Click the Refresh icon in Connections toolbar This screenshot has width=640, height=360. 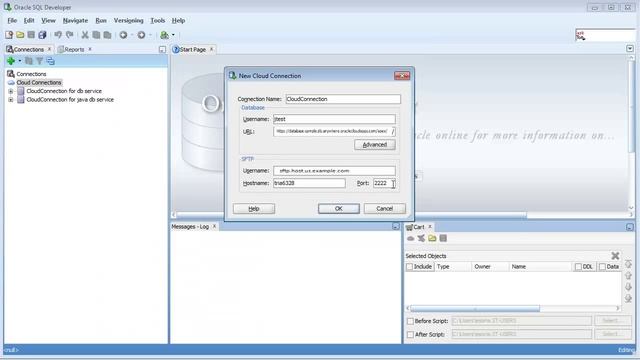point(29,61)
